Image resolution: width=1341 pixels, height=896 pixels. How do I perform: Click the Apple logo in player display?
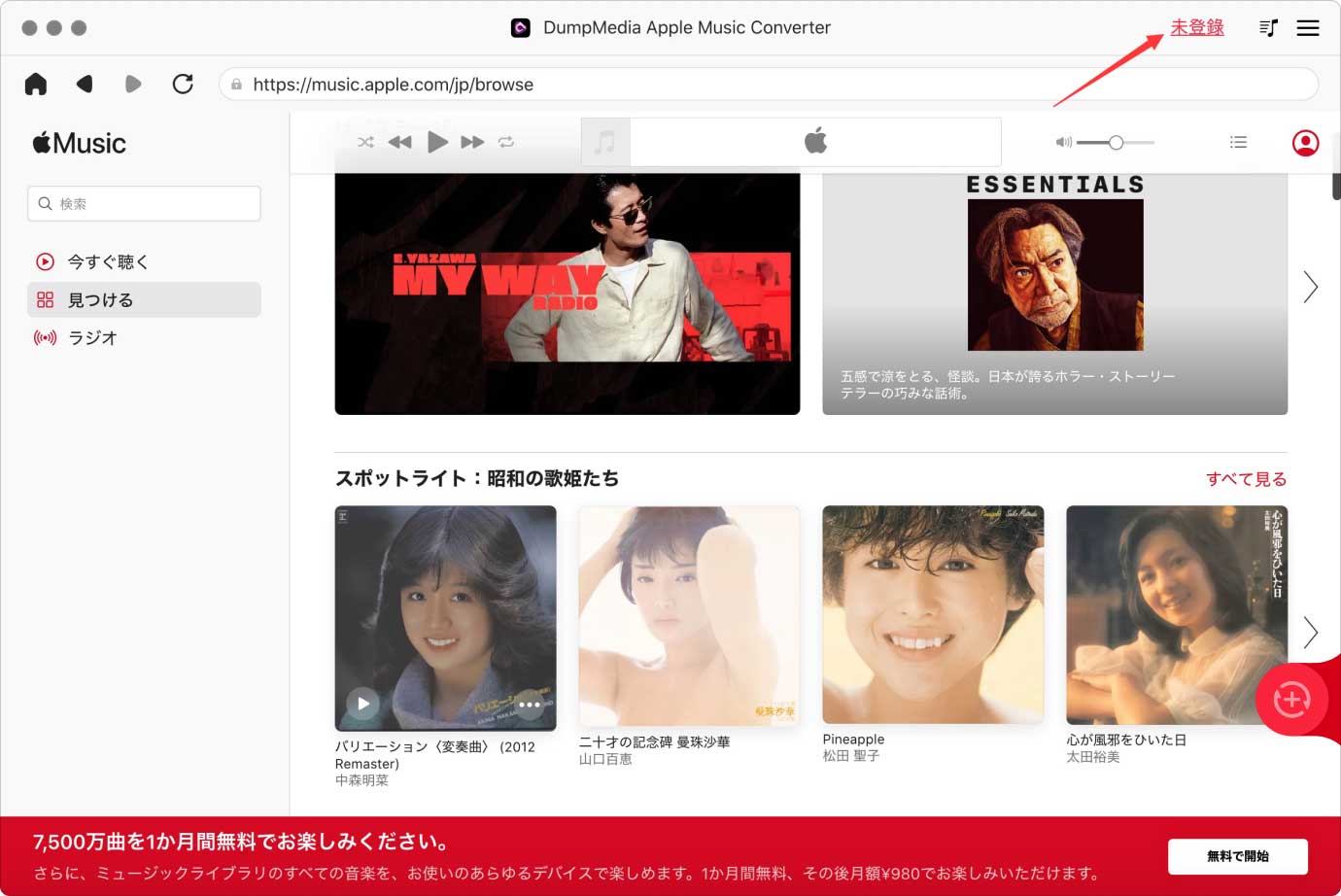pyautogui.click(x=815, y=142)
